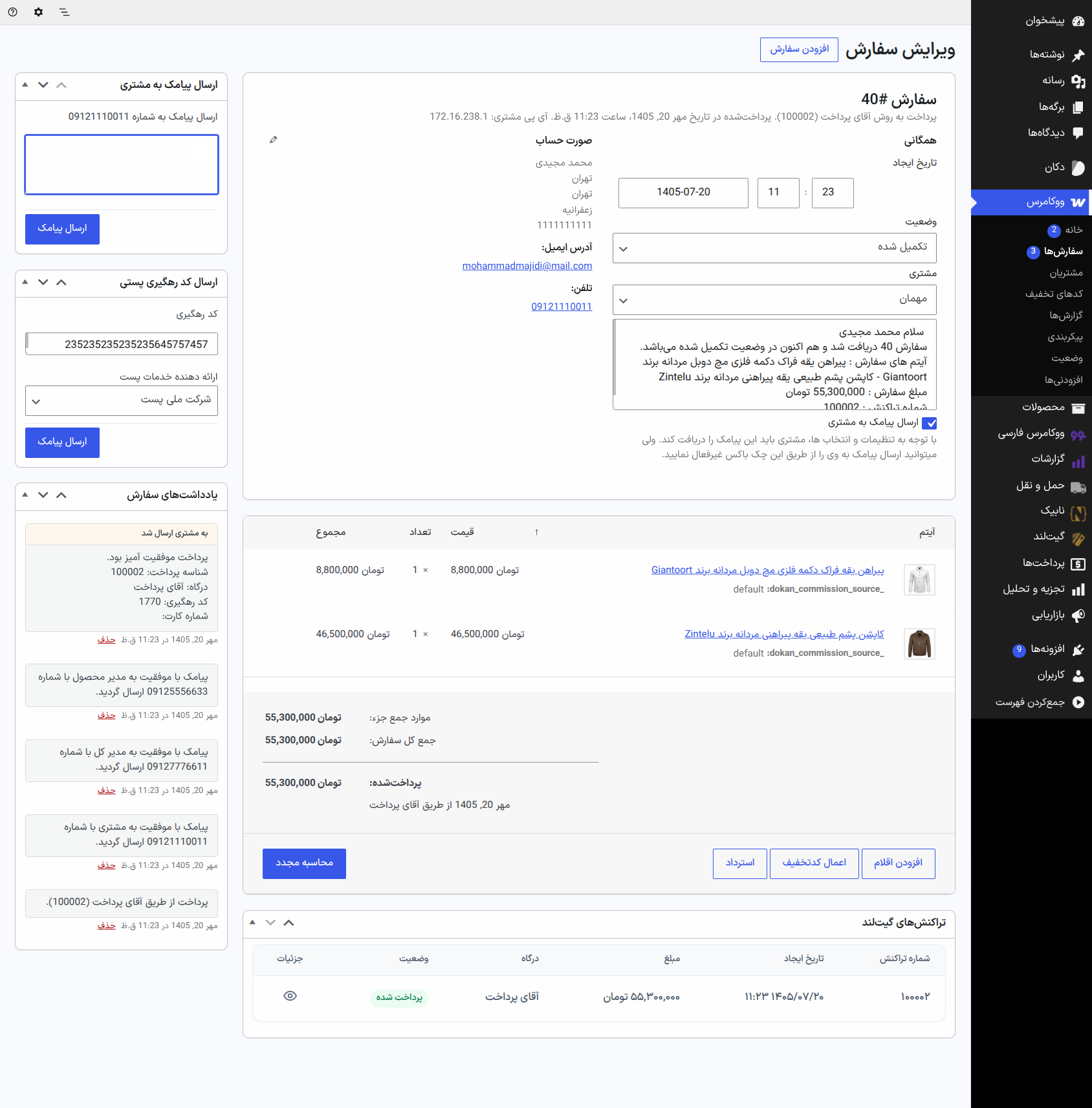Open the settings gear icon in top bar

(38, 12)
